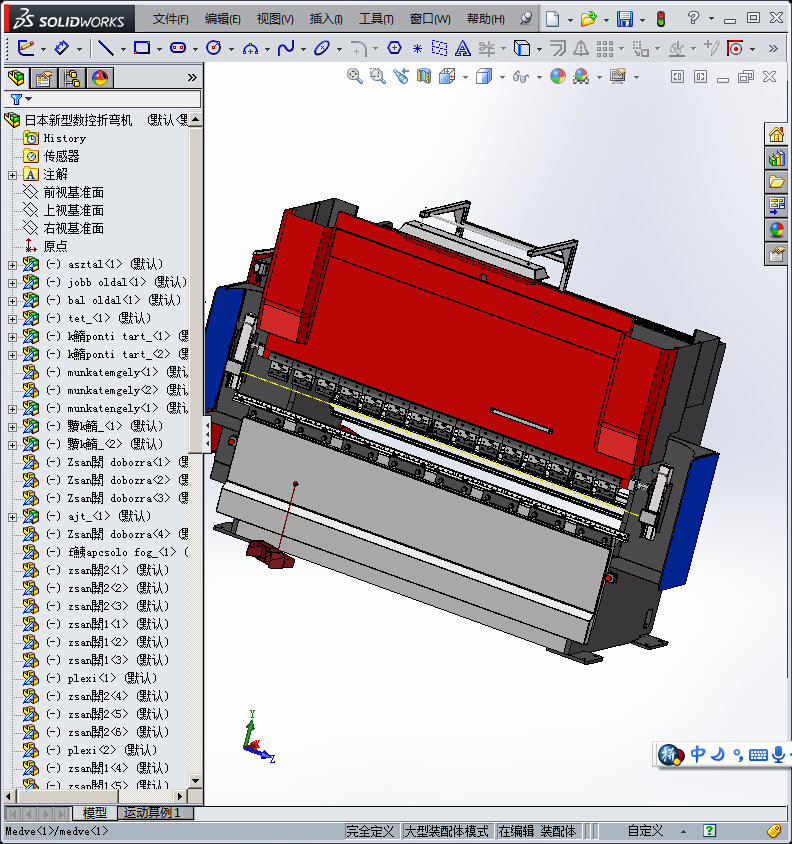The width and height of the screenshot is (792, 844).
Task: Select the Ellipse tool
Action: click(x=322, y=48)
